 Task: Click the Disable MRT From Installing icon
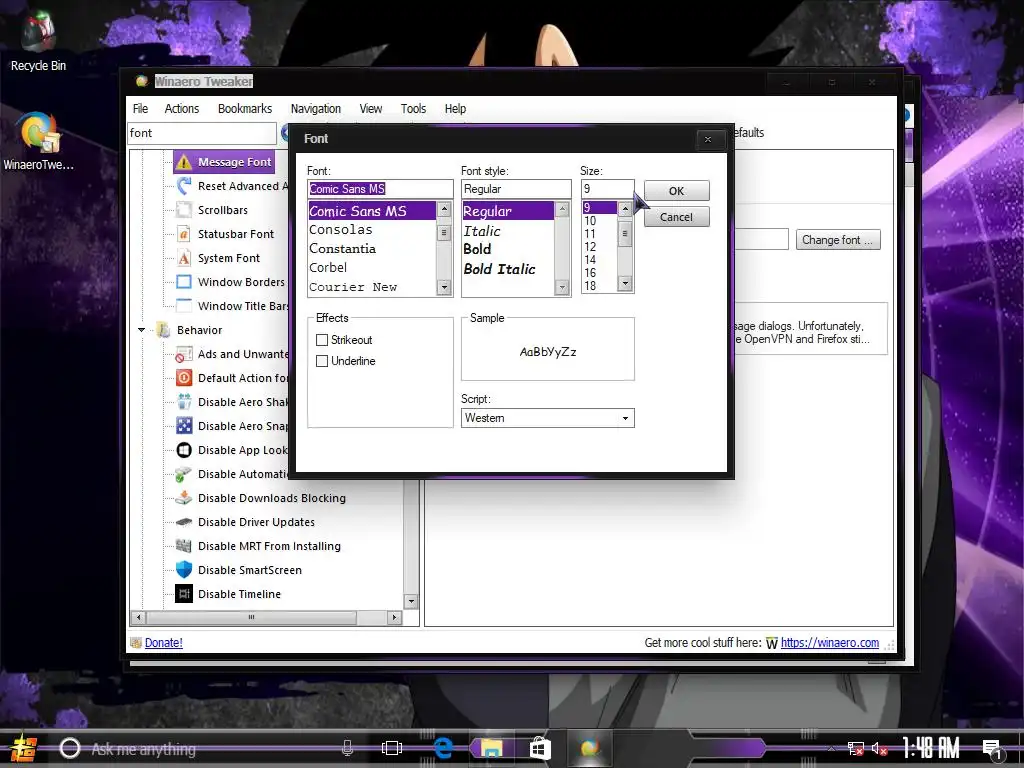click(184, 546)
